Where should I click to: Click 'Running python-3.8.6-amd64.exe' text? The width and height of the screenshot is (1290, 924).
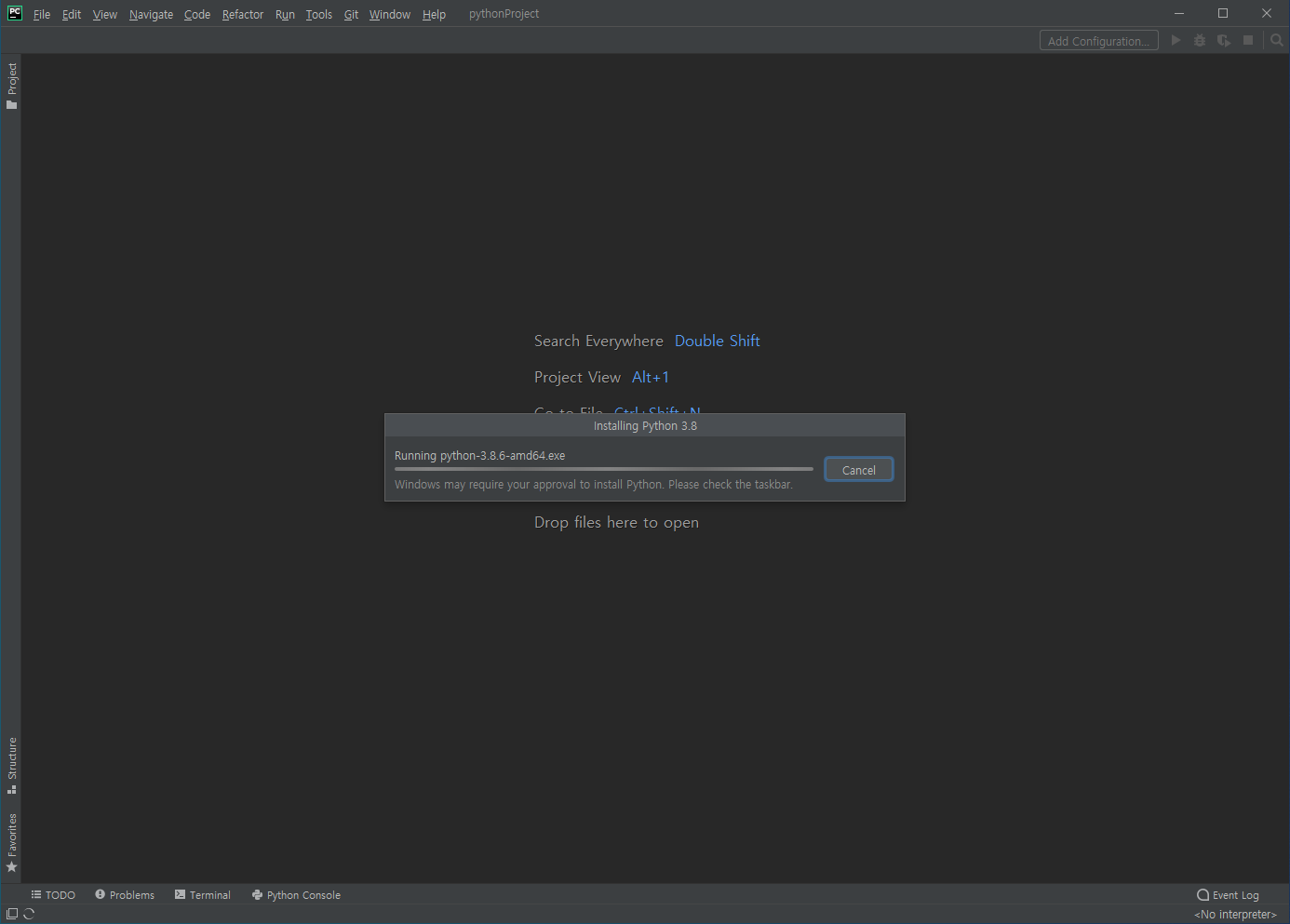[479, 456]
